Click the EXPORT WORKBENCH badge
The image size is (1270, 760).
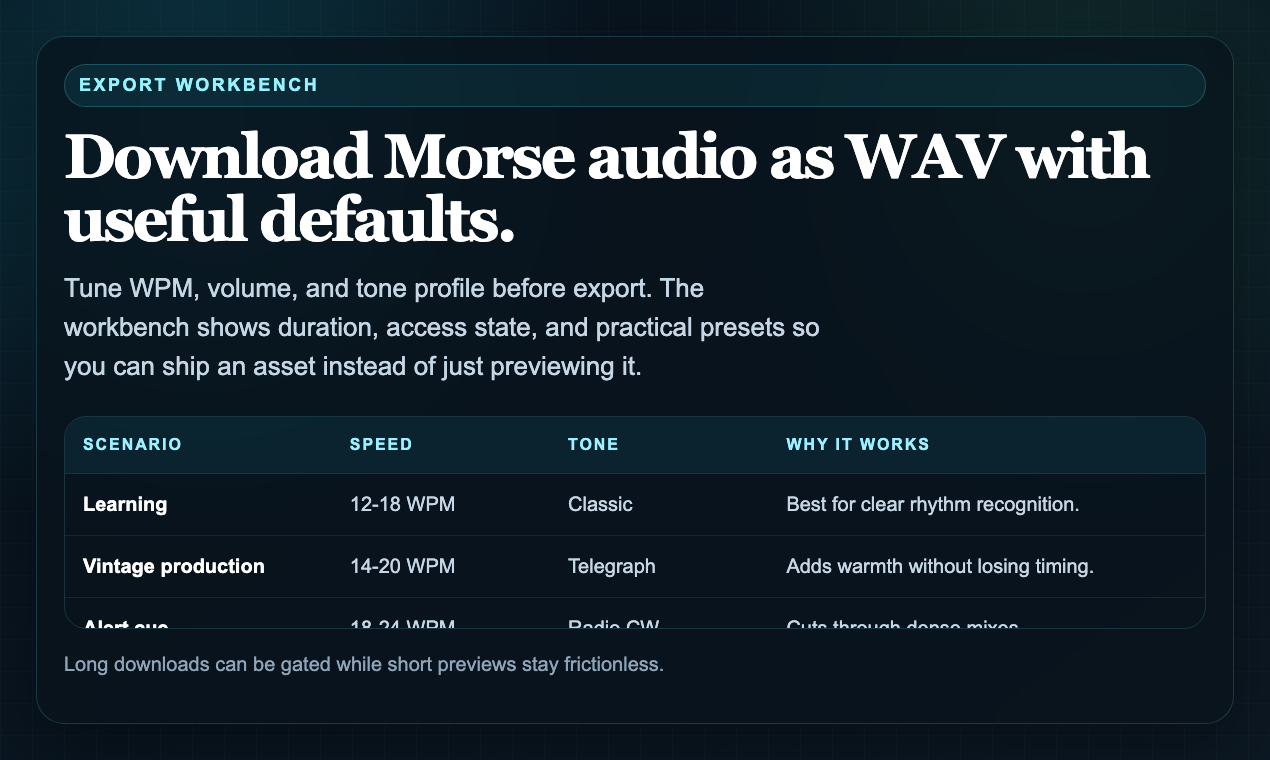(200, 85)
